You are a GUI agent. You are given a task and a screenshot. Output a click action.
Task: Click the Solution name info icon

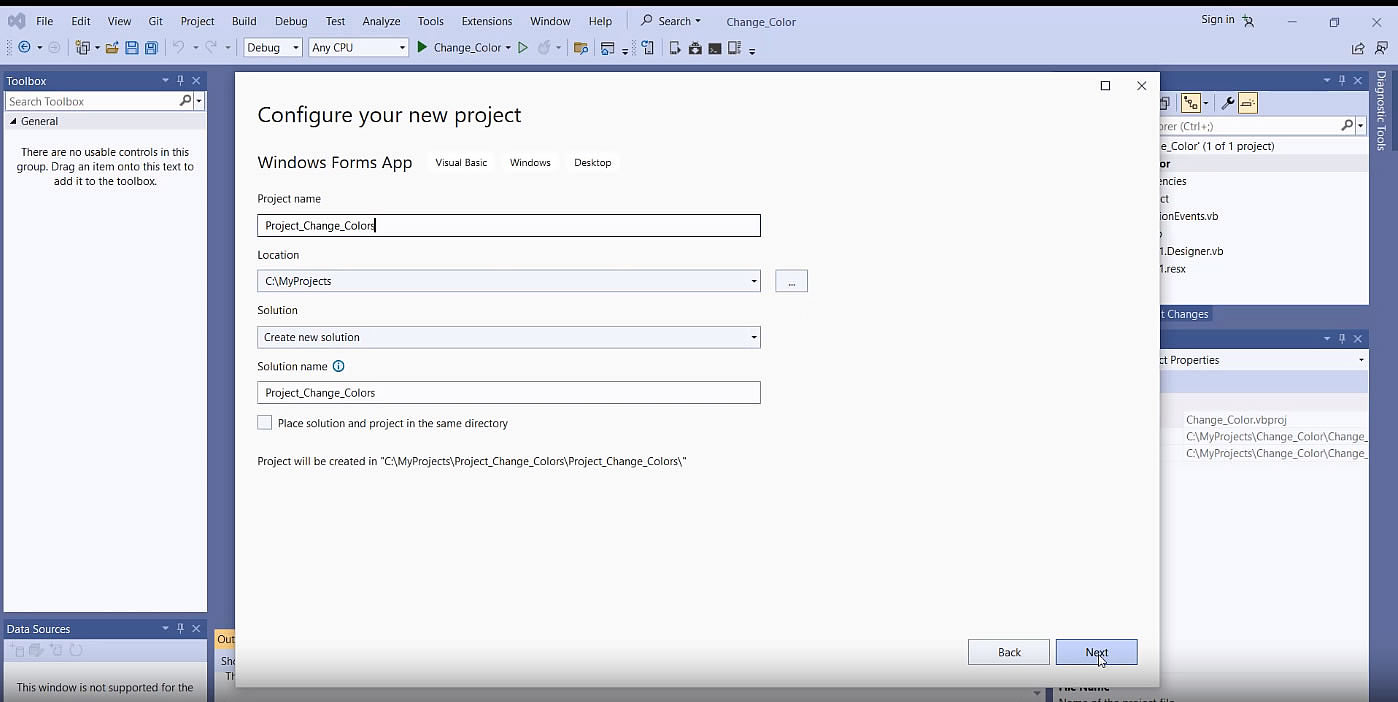338,367
